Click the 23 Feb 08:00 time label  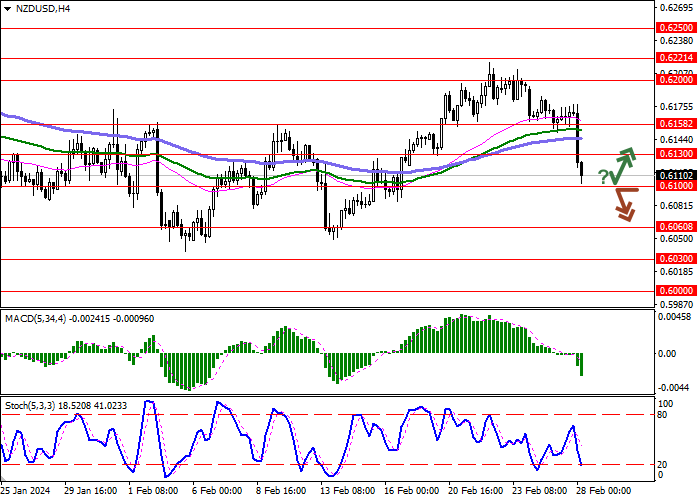[541, 491]
